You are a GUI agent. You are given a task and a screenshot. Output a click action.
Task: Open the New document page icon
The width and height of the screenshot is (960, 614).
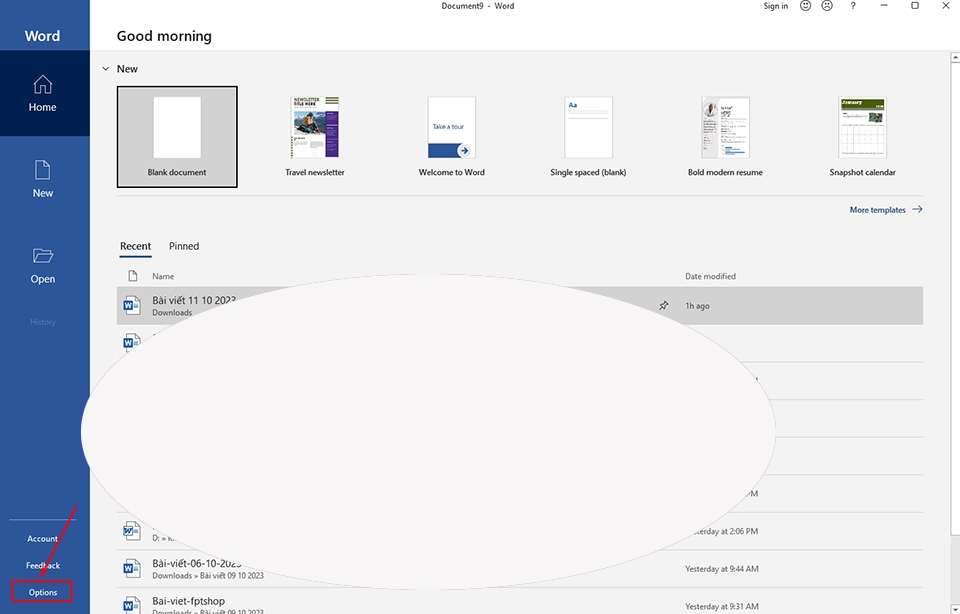[x=43, y=169]
